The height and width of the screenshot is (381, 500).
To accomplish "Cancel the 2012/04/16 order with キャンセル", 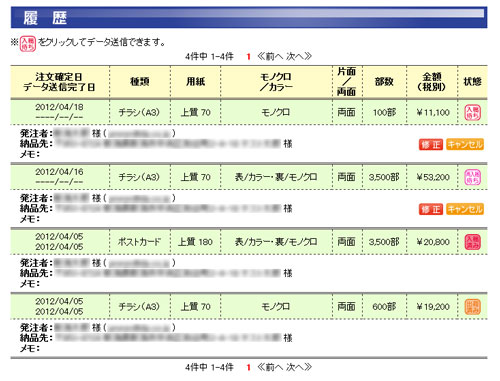I will pos(465,209).
